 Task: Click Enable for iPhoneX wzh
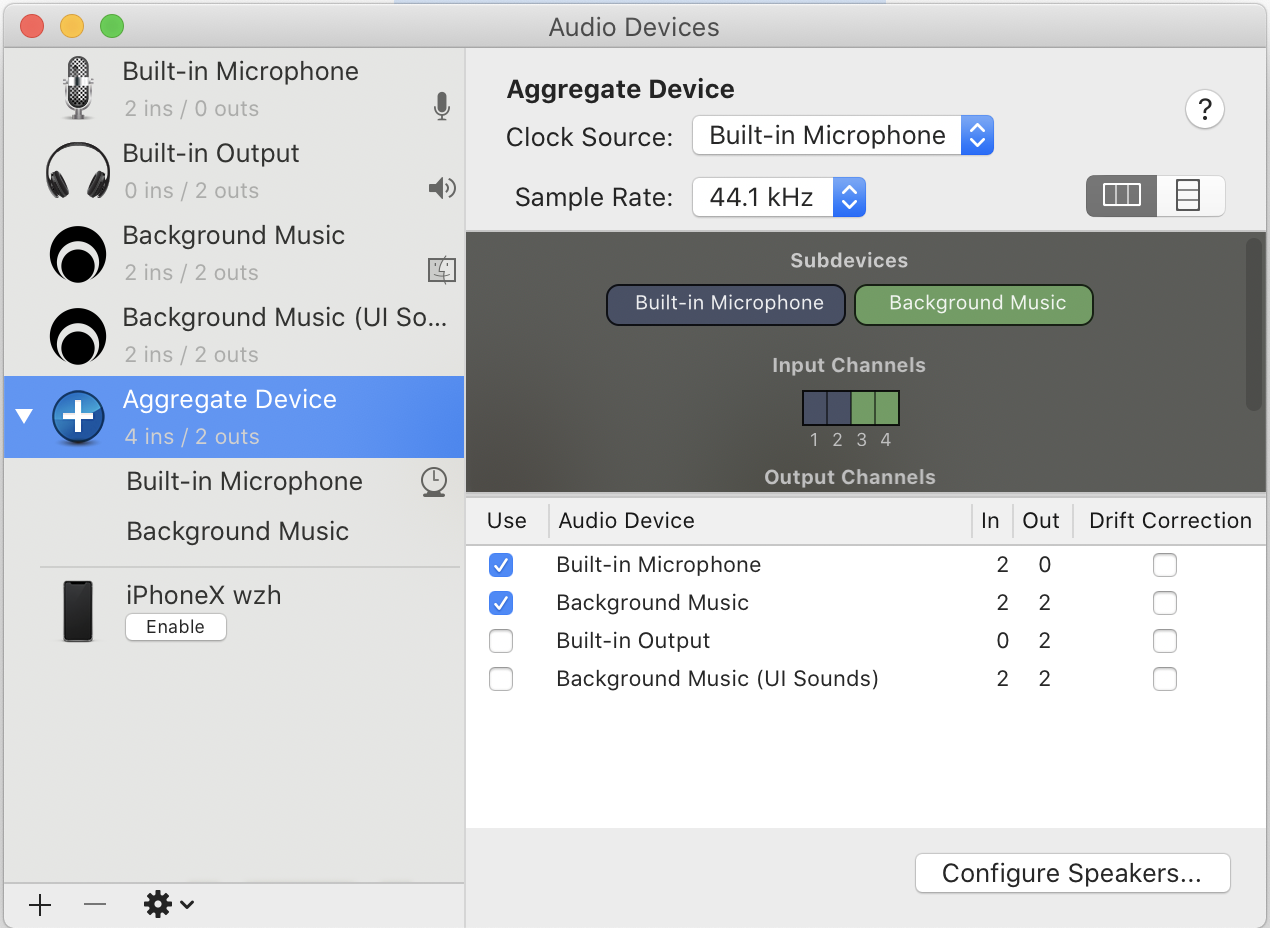click(176, 627)
